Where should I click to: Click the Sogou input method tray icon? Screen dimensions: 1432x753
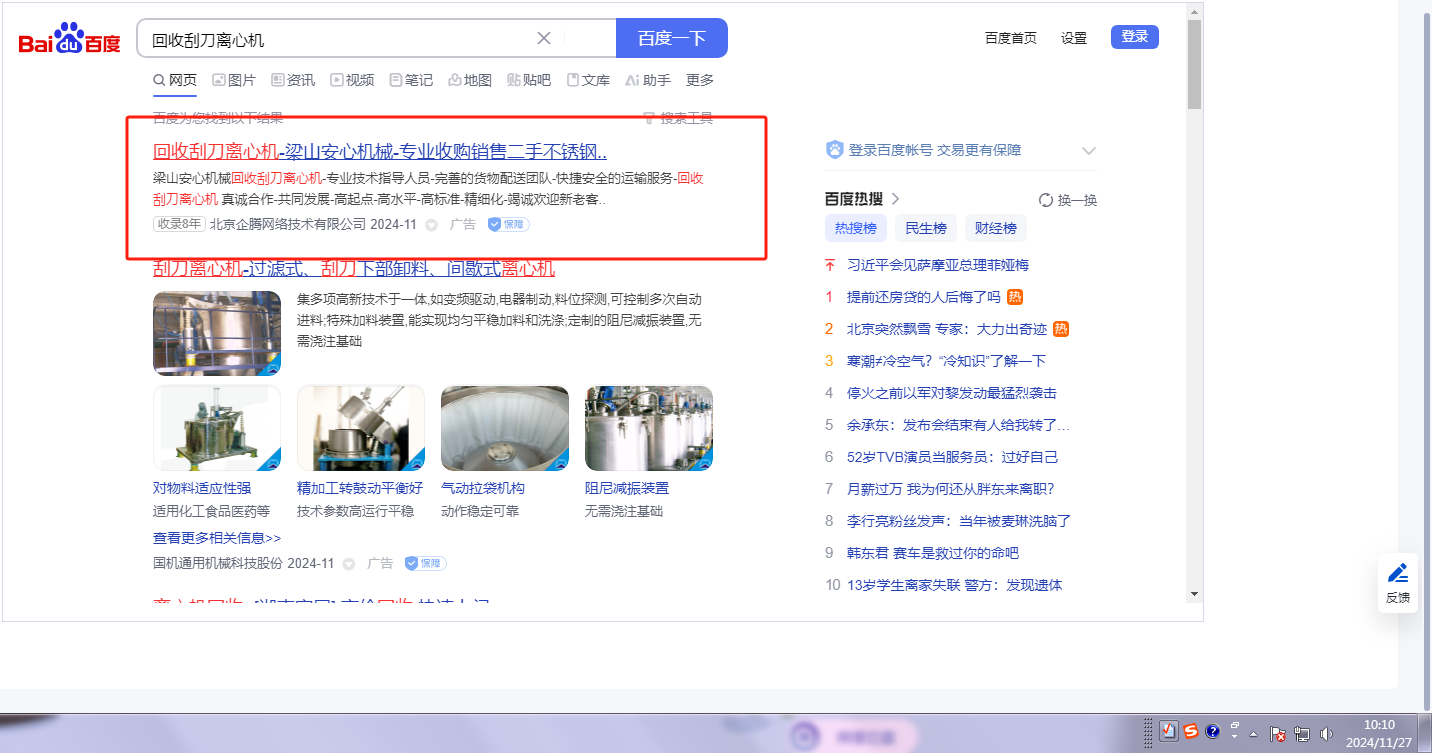pos(1190,732)
